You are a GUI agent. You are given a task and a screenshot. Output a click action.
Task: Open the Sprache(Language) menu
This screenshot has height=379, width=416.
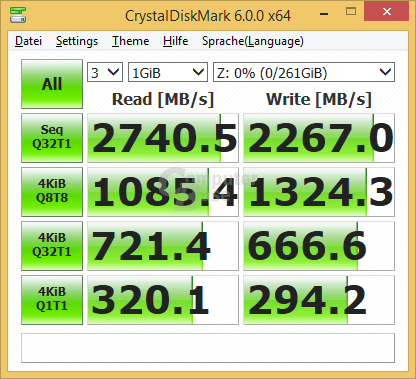coord(253,41)
